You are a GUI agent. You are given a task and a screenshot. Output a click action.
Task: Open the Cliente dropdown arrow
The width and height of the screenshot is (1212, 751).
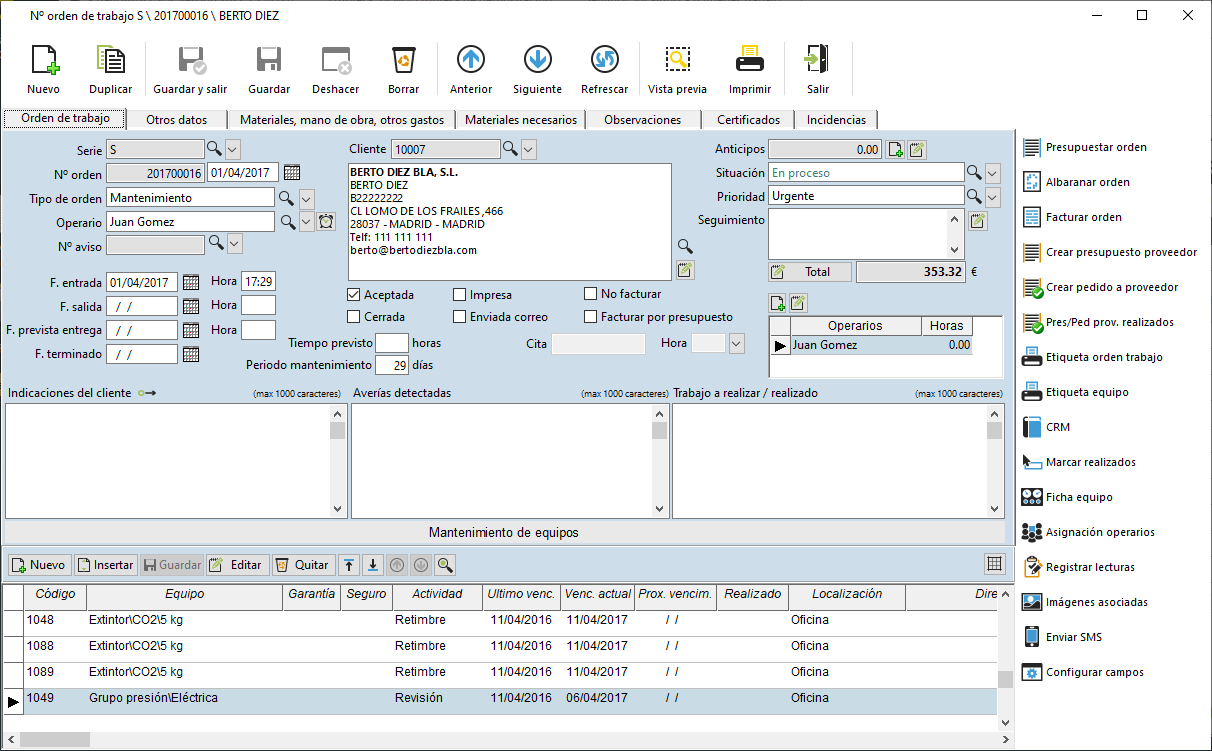(x=529, y=150)
